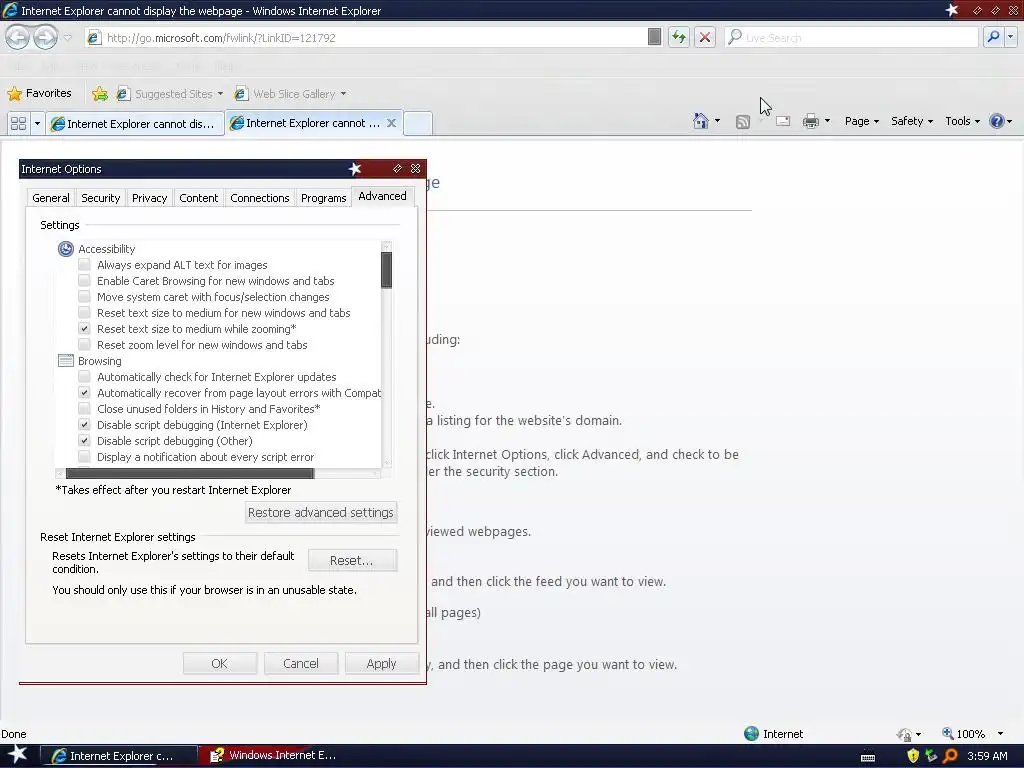Switch to the Connections tab
The image size is (1024, 768).
(259, 198)
